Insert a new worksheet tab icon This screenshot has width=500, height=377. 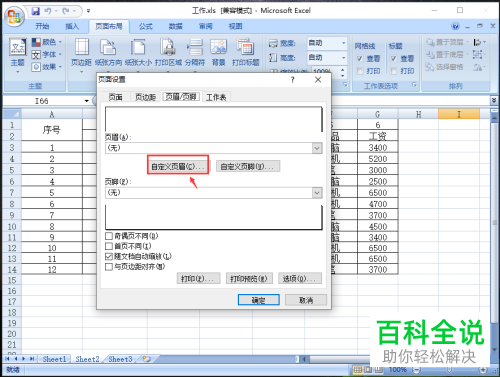[147, 359]
